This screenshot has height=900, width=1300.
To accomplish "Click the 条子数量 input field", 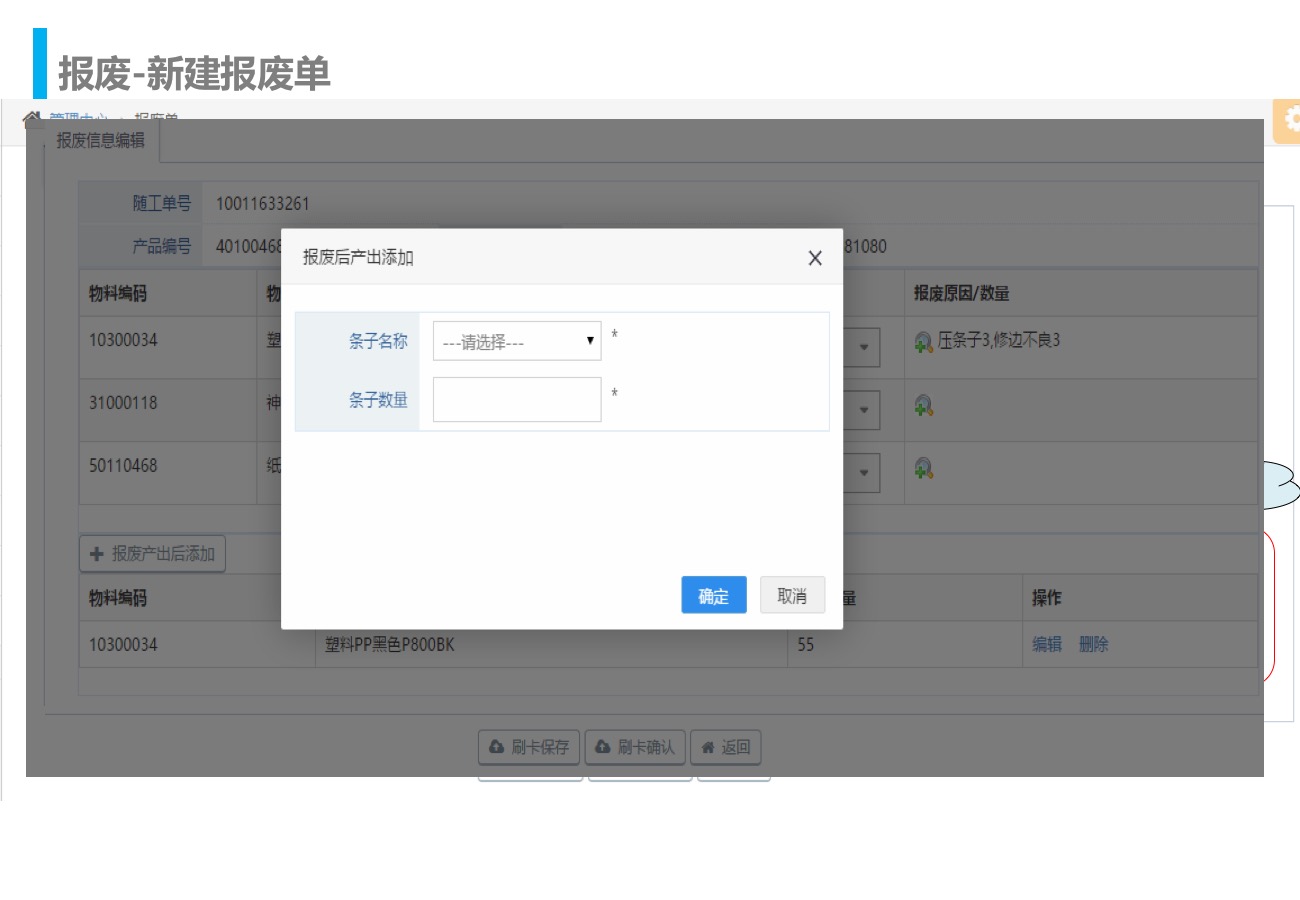I will click(x=517, y=399).
